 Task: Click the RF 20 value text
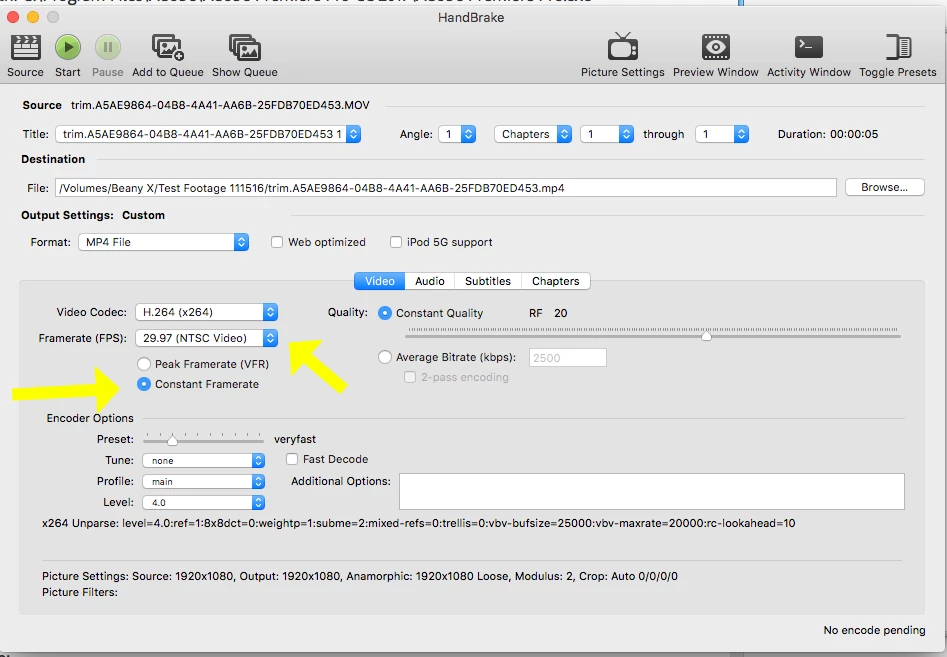click(x=548, y=313)
